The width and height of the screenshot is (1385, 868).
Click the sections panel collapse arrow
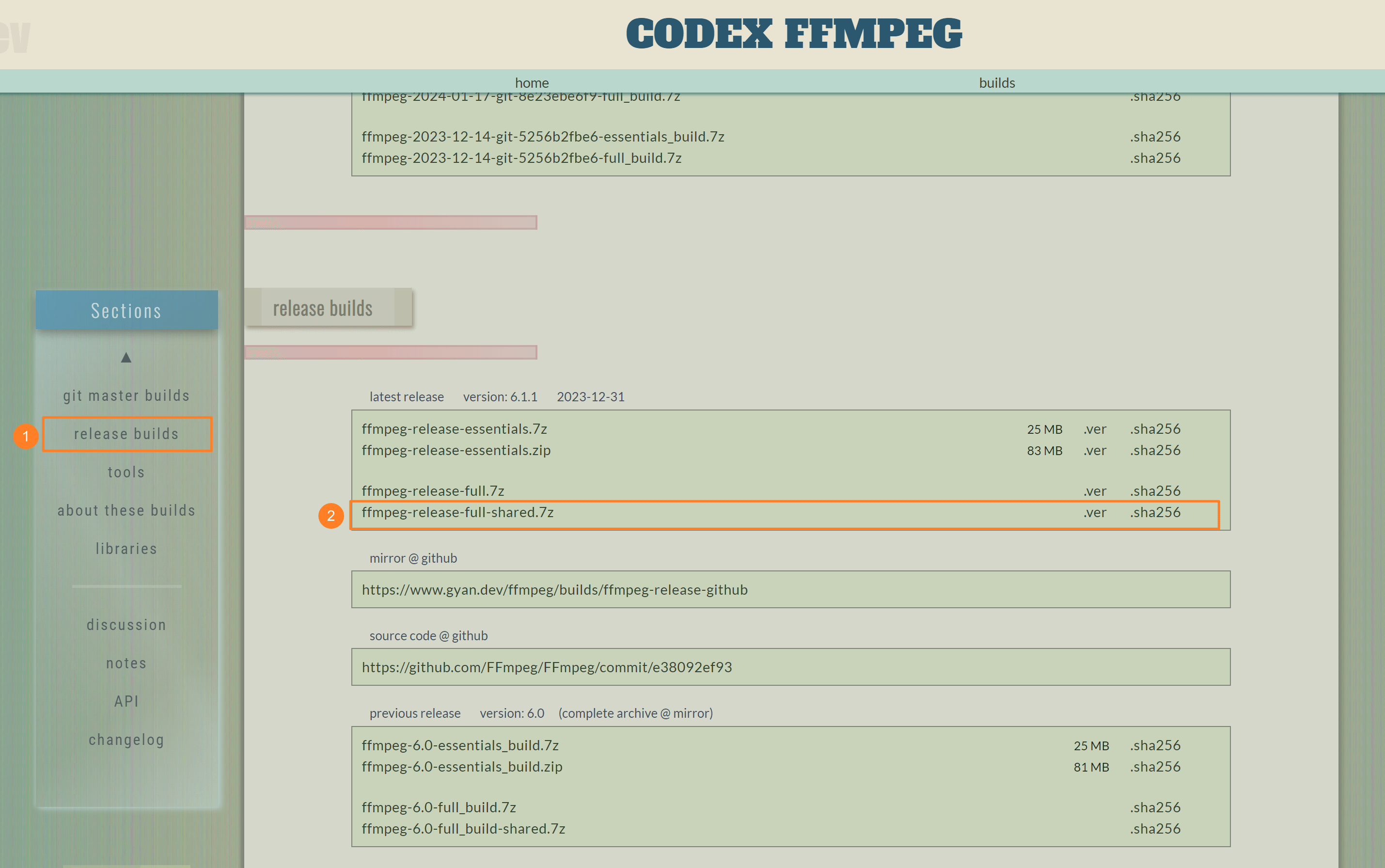pos(126,357)
